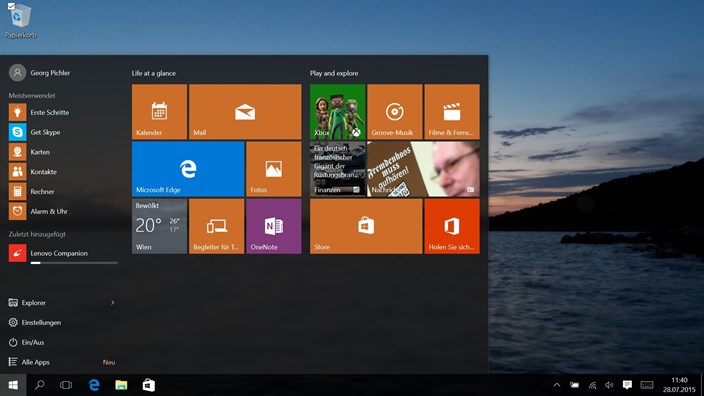Click the Play and explore group title

pyautogui.click(x=334, y=73)
